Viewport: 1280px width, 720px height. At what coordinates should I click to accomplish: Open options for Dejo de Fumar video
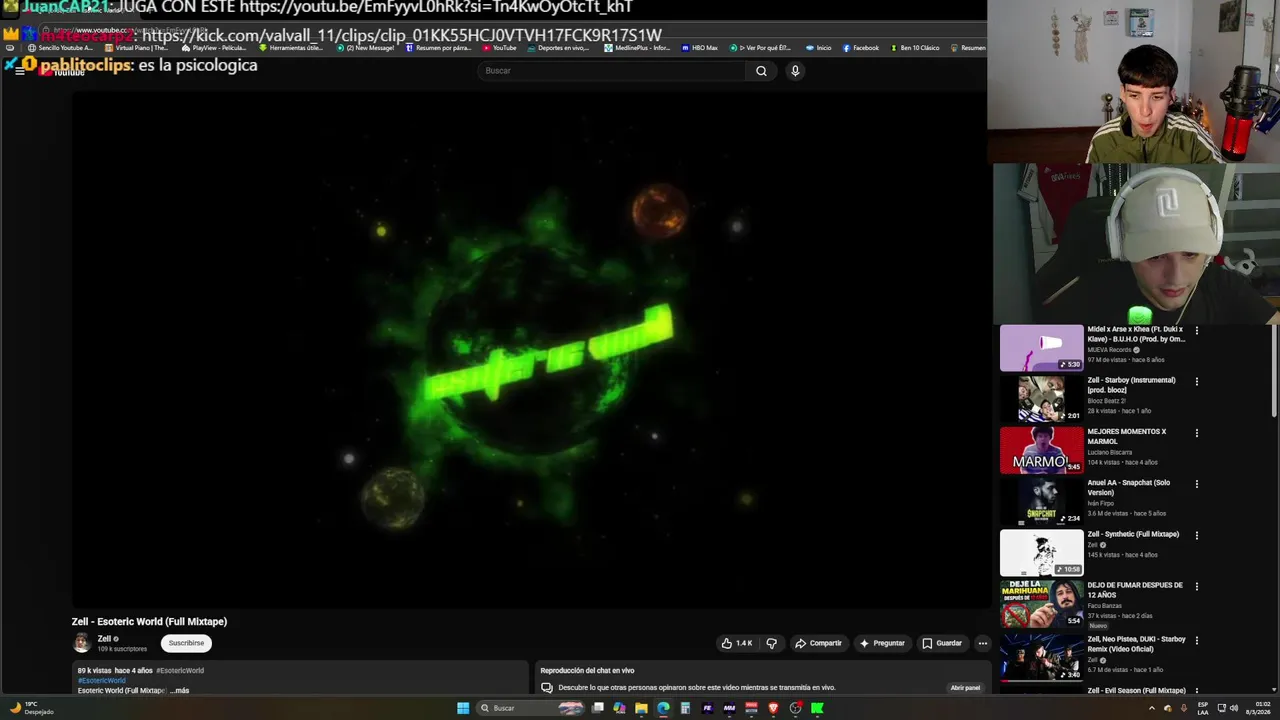(1196, 587)
